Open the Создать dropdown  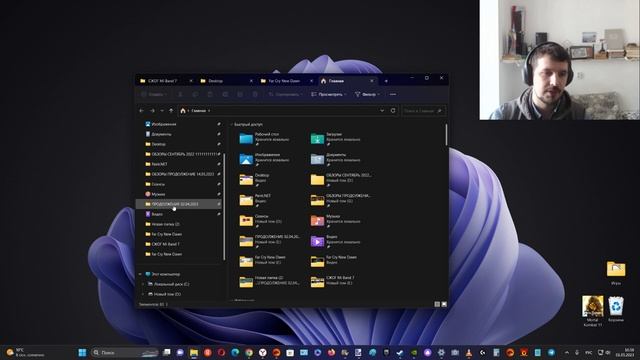(154, 94)
